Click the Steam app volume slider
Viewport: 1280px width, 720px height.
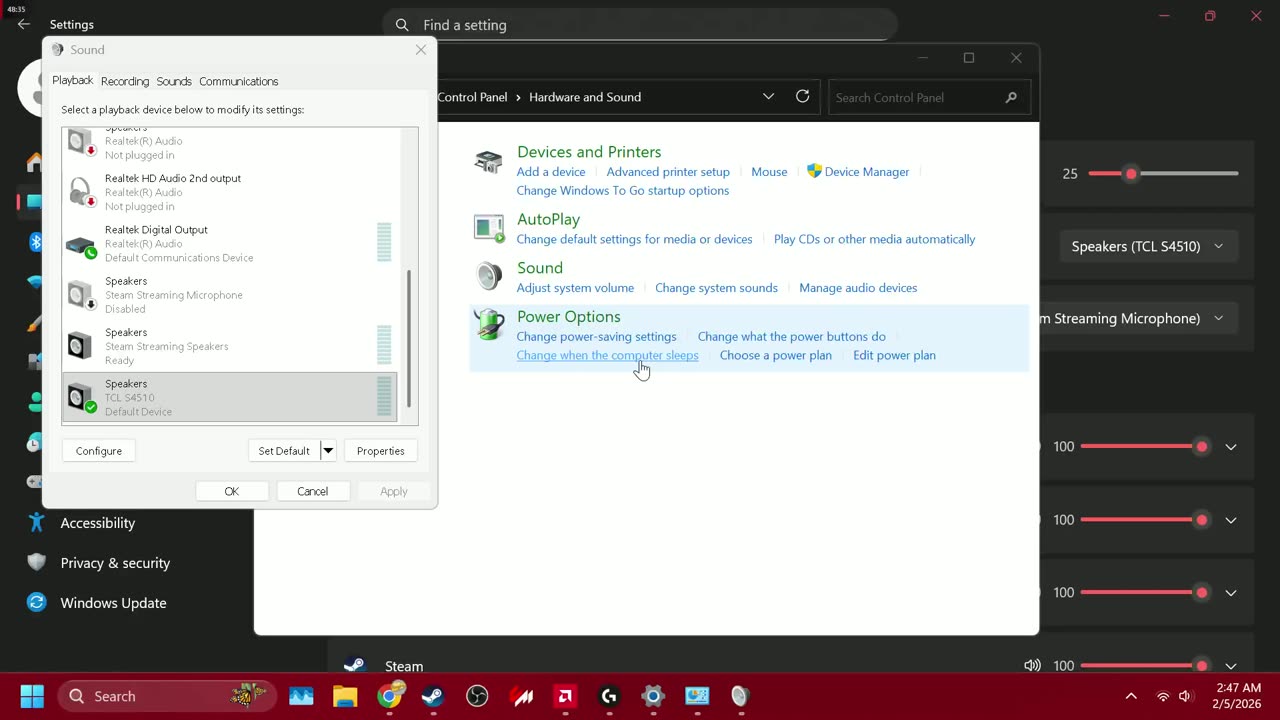pyautogui.click(x=1145, y=666)
